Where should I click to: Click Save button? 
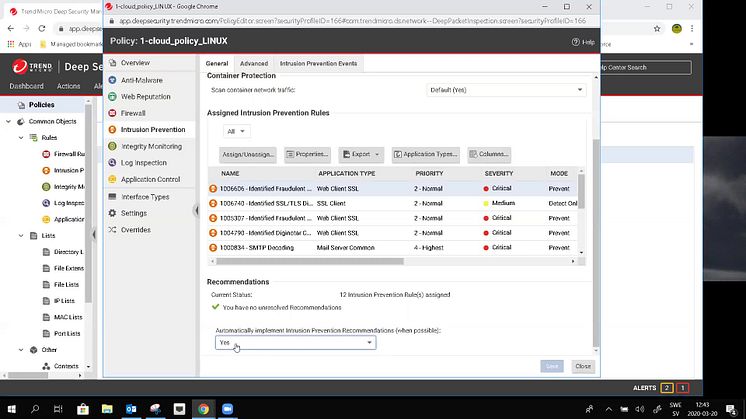point(552,366)
